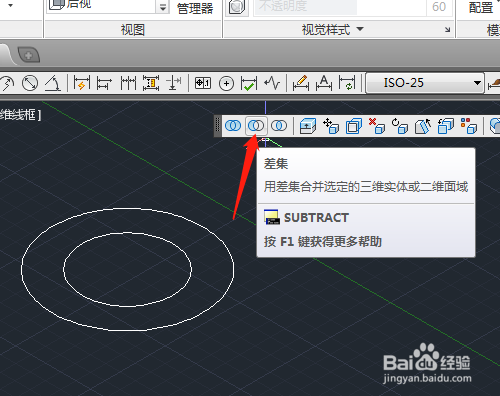This screenshot has height=396, width=500.
Task: Click the opacity value field showing 60
Action: [439, 7]
